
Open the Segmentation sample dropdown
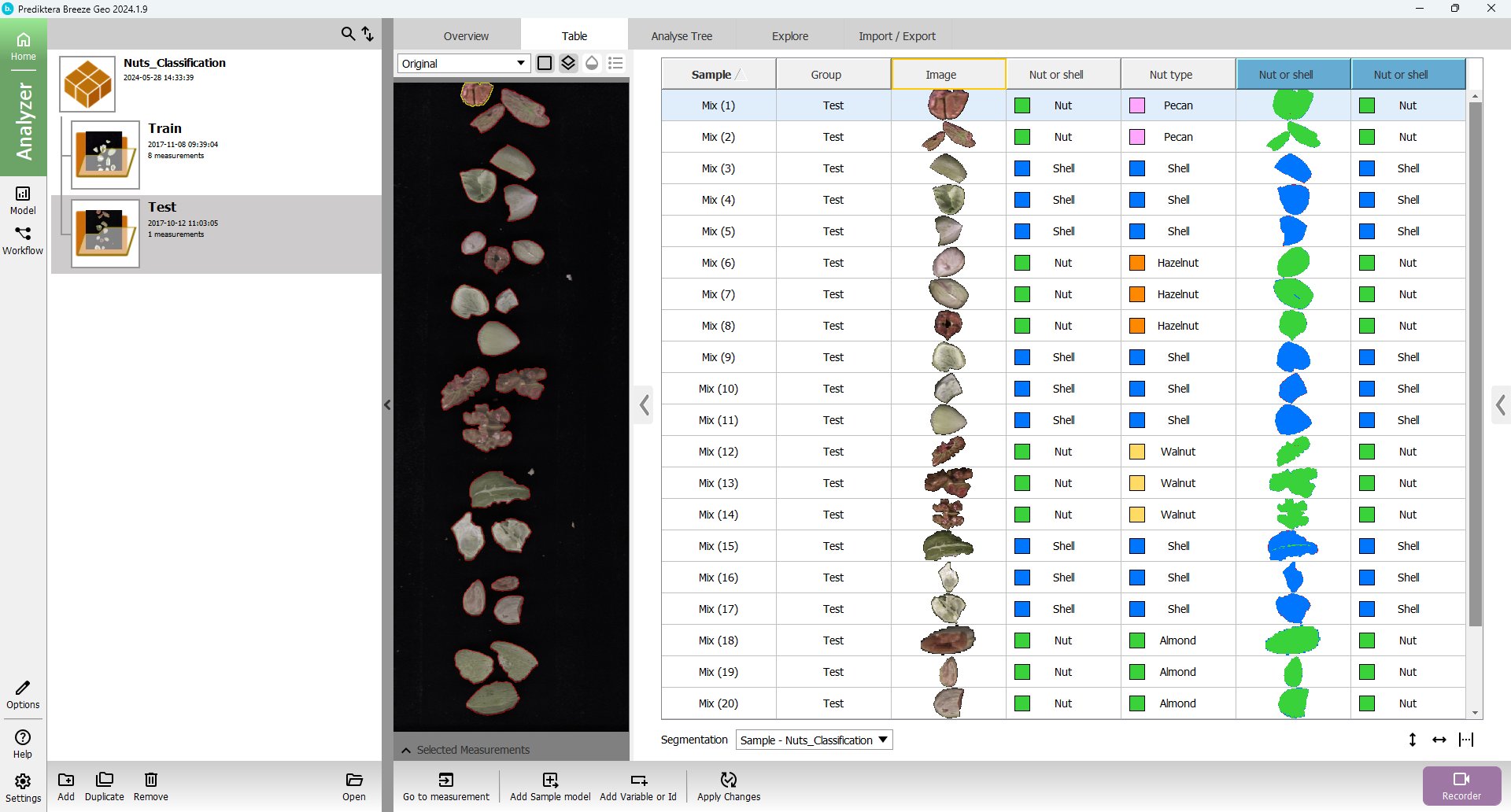pos(814,740)
